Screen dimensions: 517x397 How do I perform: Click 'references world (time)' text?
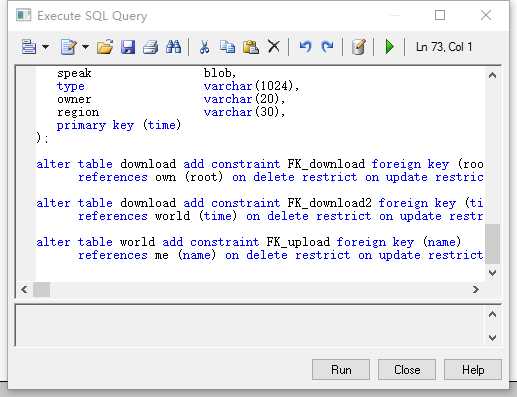158,216
